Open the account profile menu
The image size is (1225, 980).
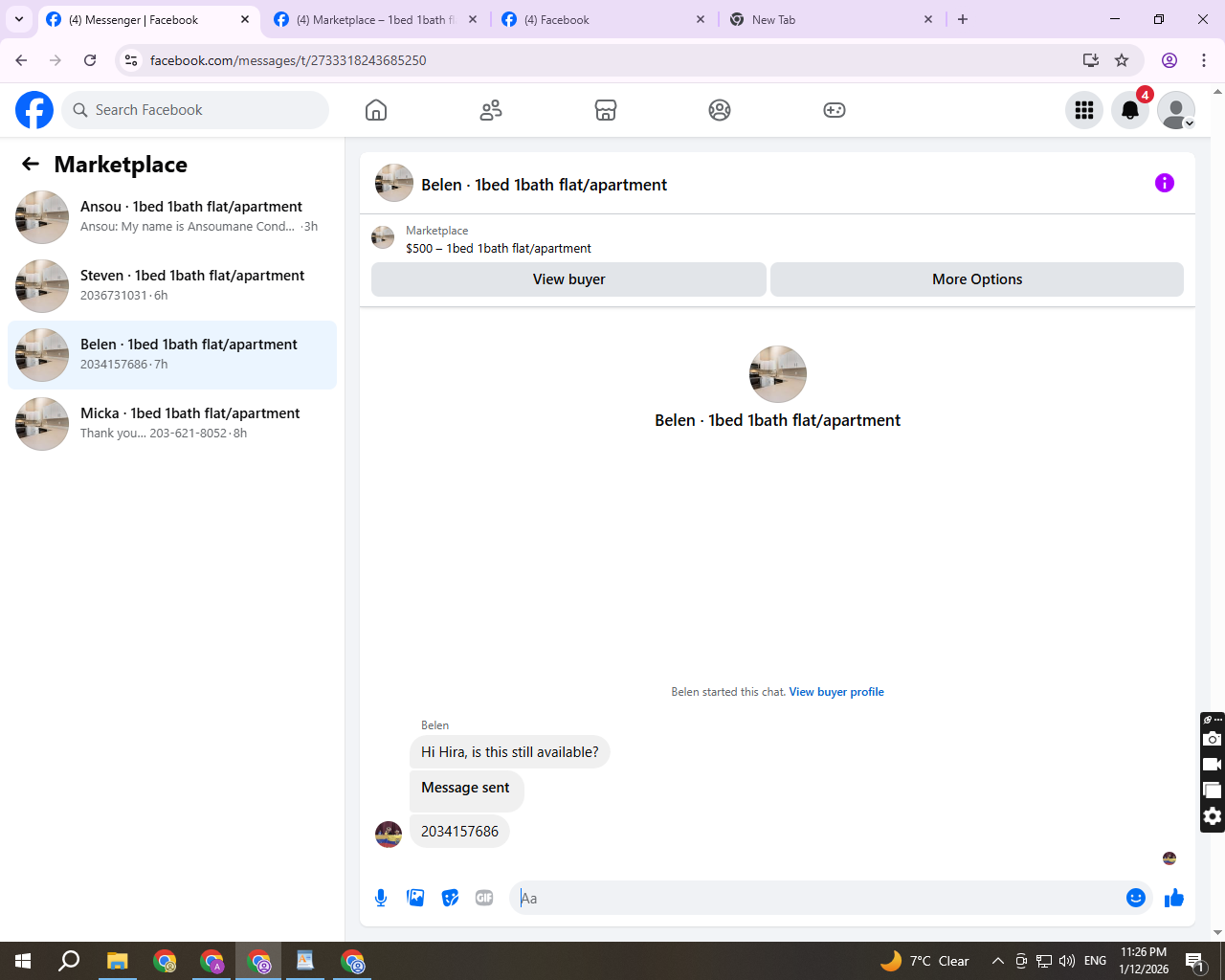click(1176, 110)
